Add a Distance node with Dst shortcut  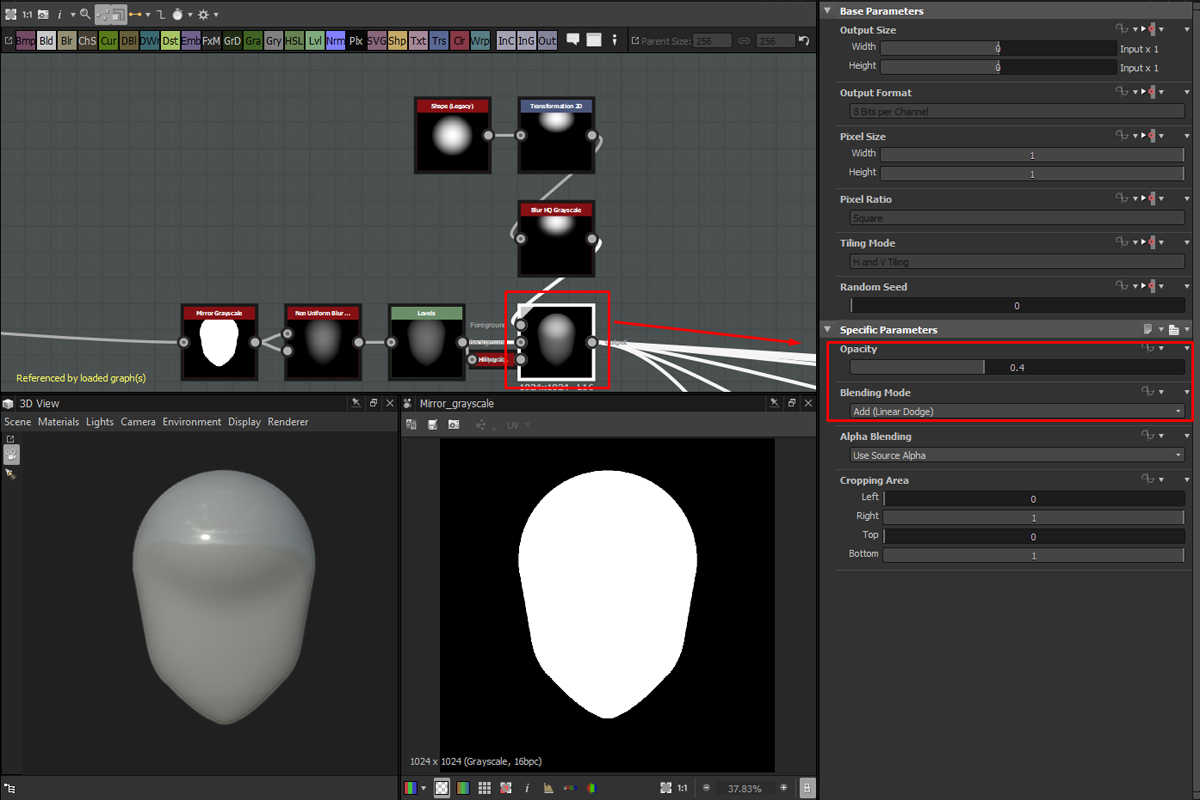pos(170,41)
